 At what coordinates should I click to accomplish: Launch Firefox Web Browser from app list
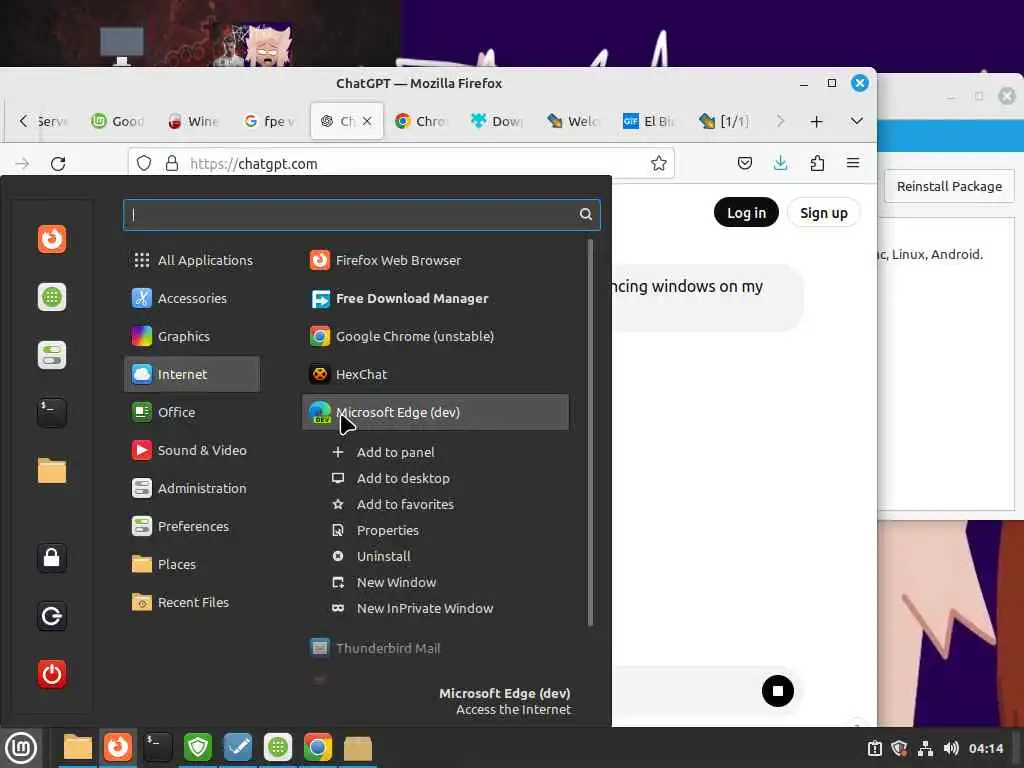coord(435,261)
